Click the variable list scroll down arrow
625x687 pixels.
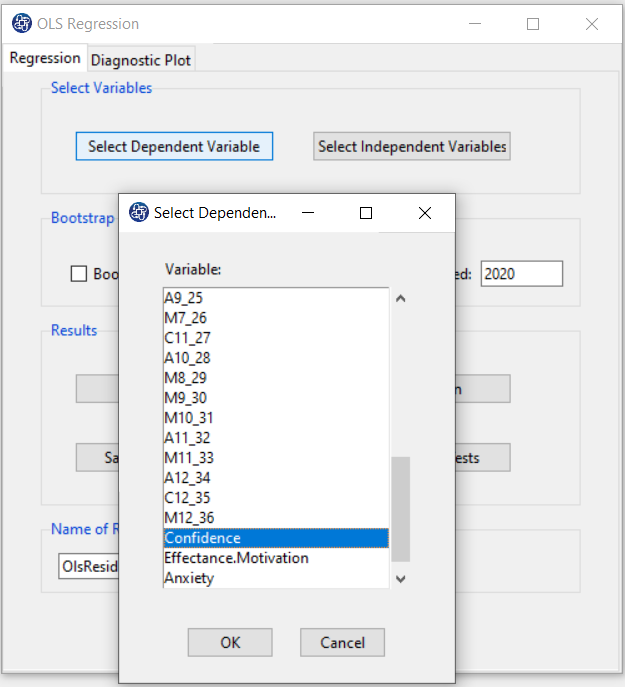pos(401,579)
